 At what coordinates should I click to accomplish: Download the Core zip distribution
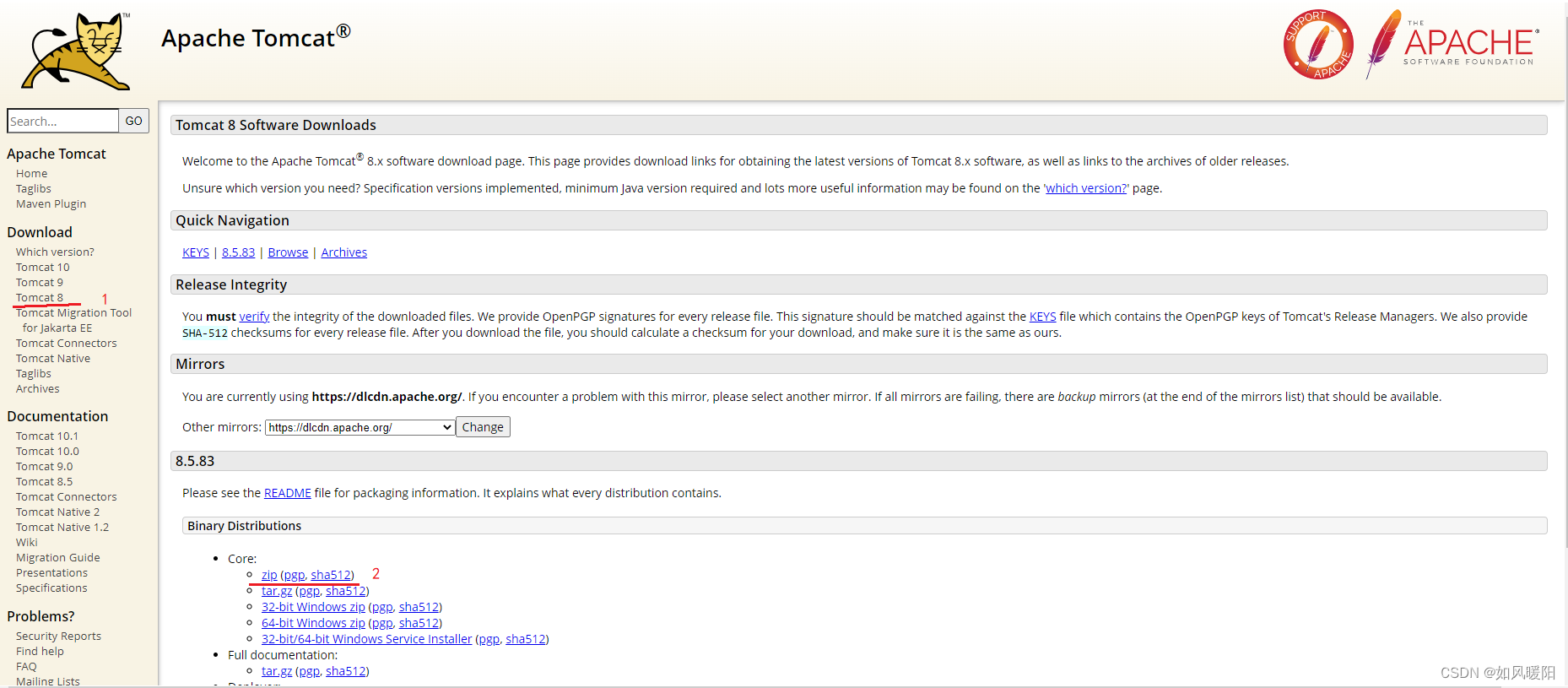click(269, 575)
